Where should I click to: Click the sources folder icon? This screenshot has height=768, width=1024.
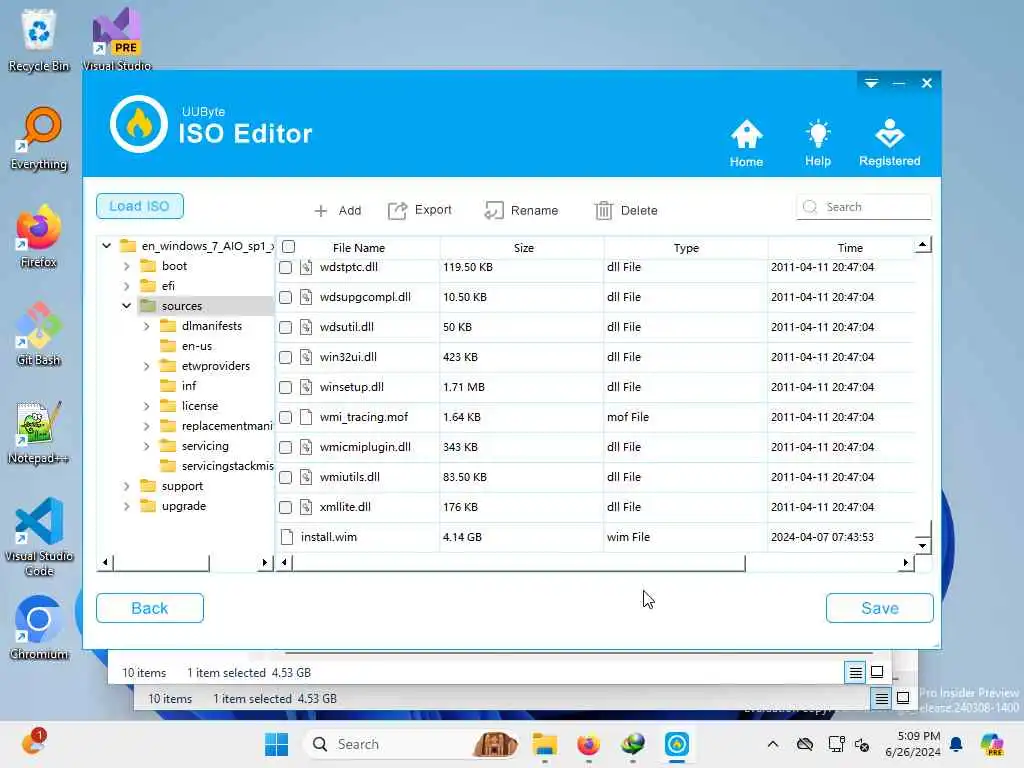149,306
